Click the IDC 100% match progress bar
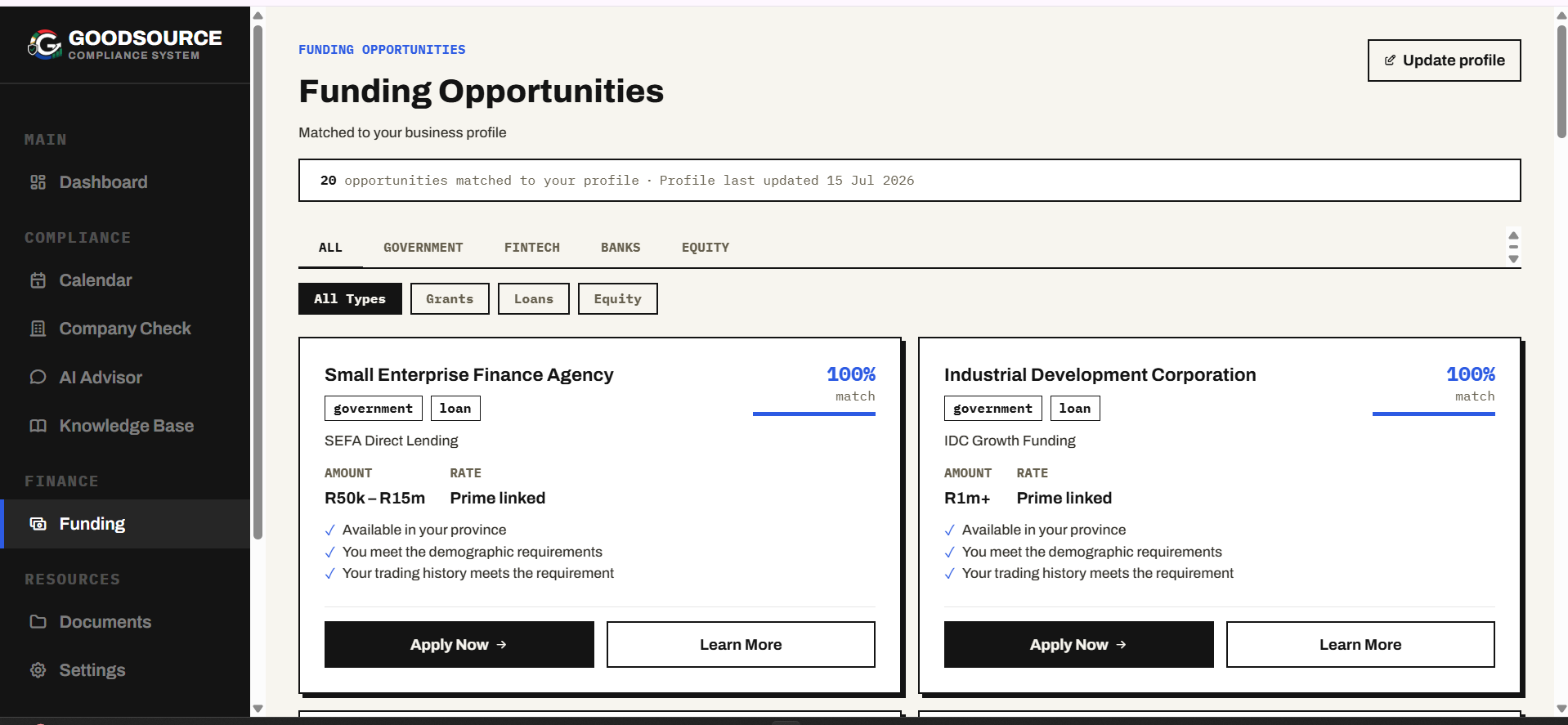 [x=1434, y=414]
